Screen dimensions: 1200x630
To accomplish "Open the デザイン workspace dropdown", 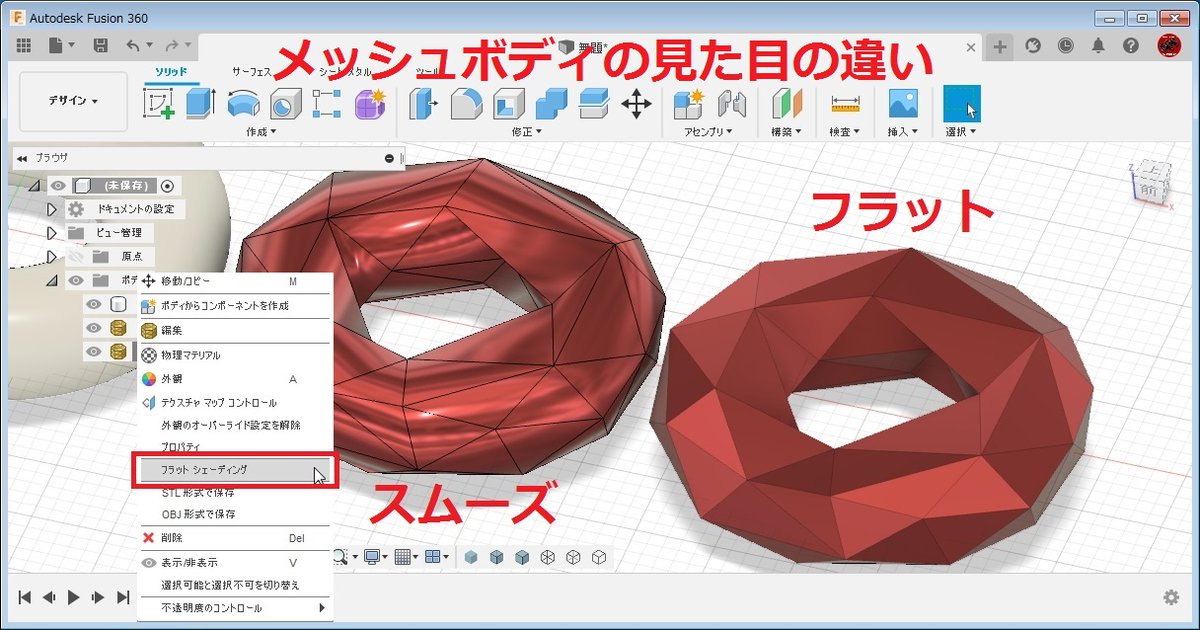I will 74,102.
